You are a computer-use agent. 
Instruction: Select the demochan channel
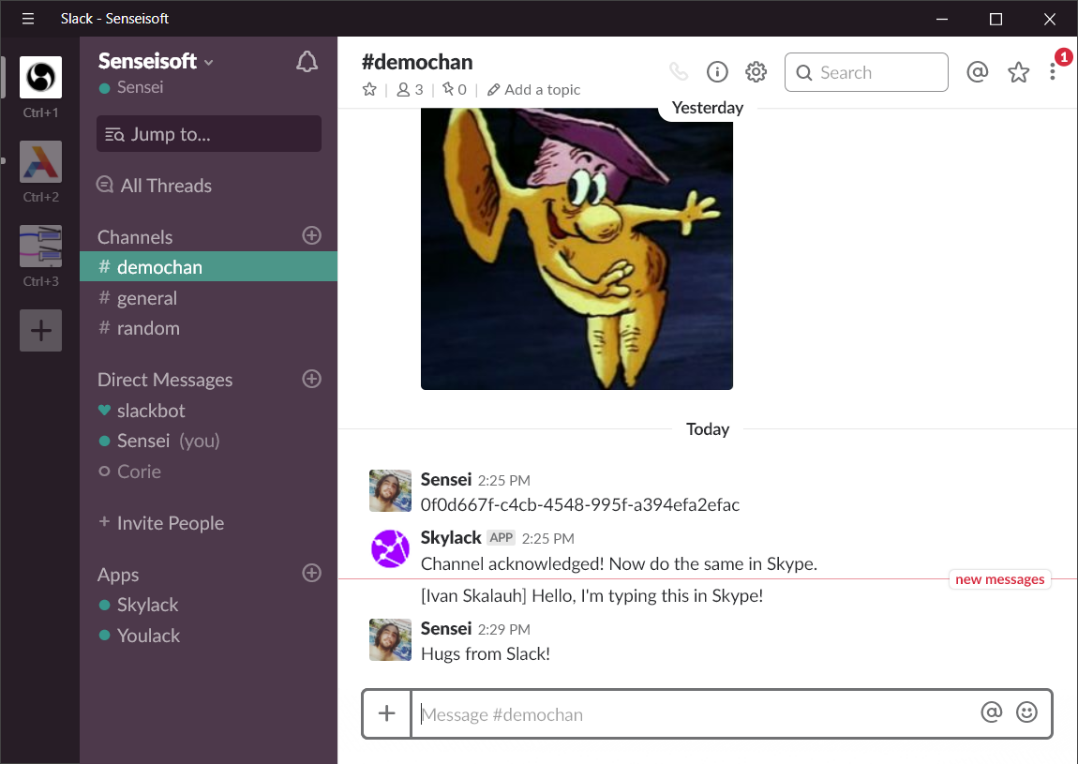[x=208, y=267]
